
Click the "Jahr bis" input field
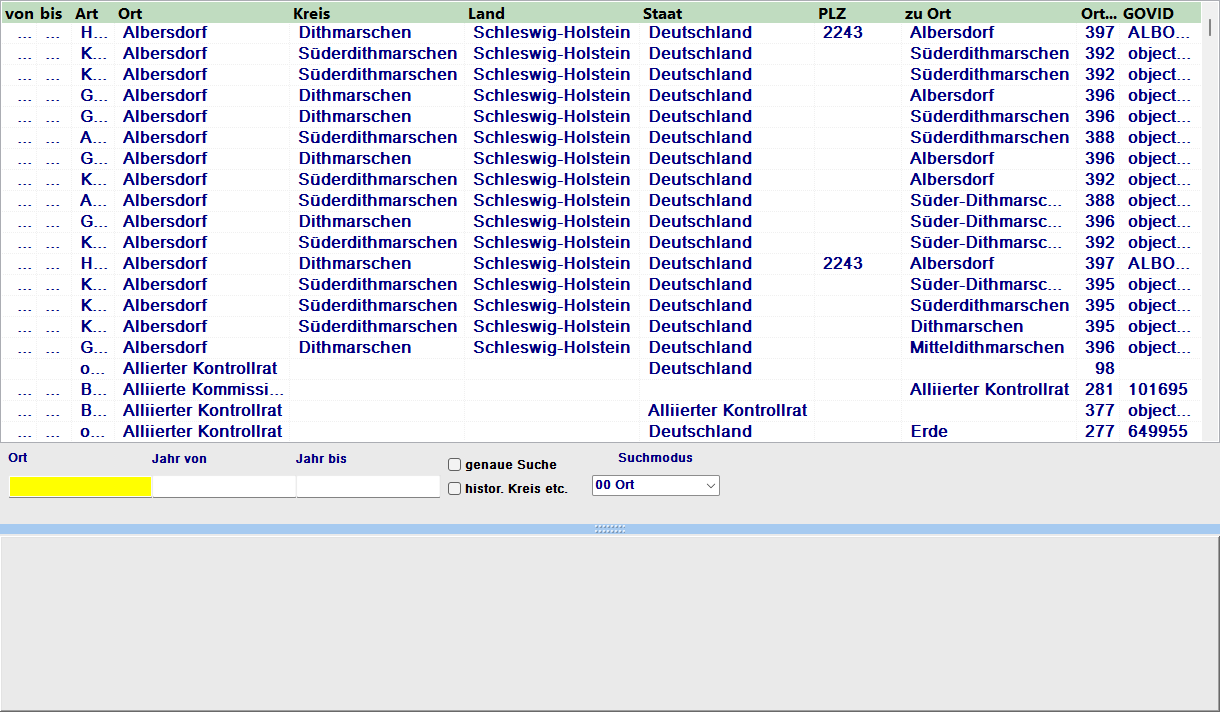(x=367, y=487)
